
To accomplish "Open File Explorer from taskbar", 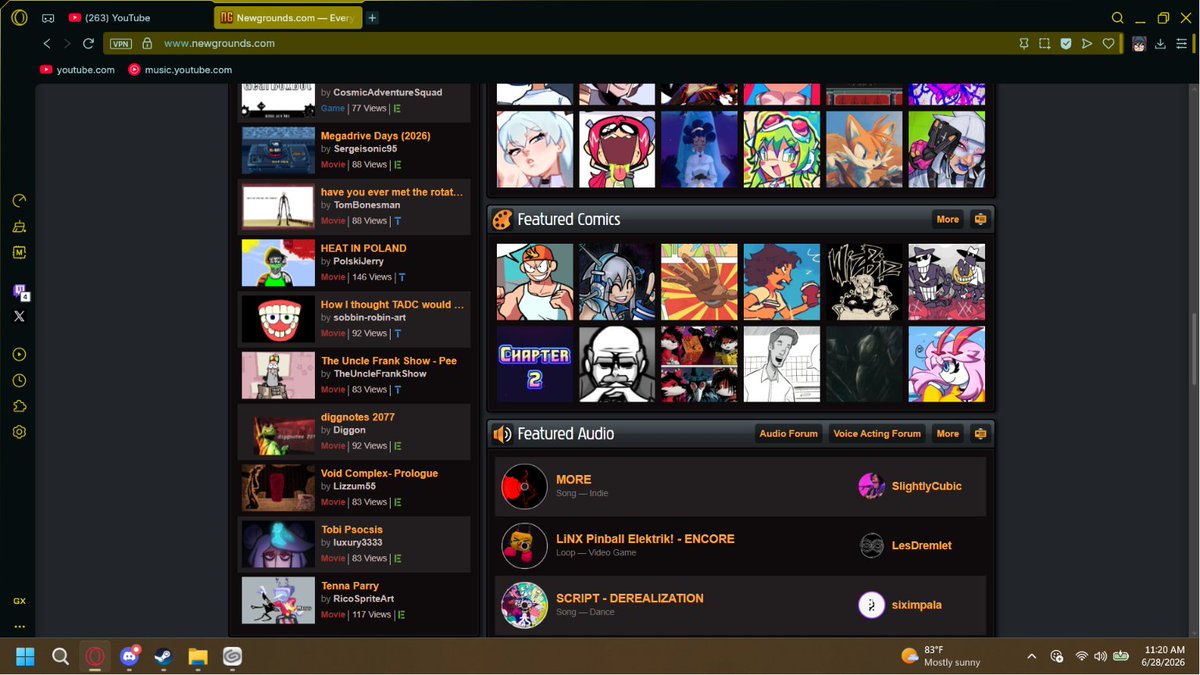I will 197,657.
